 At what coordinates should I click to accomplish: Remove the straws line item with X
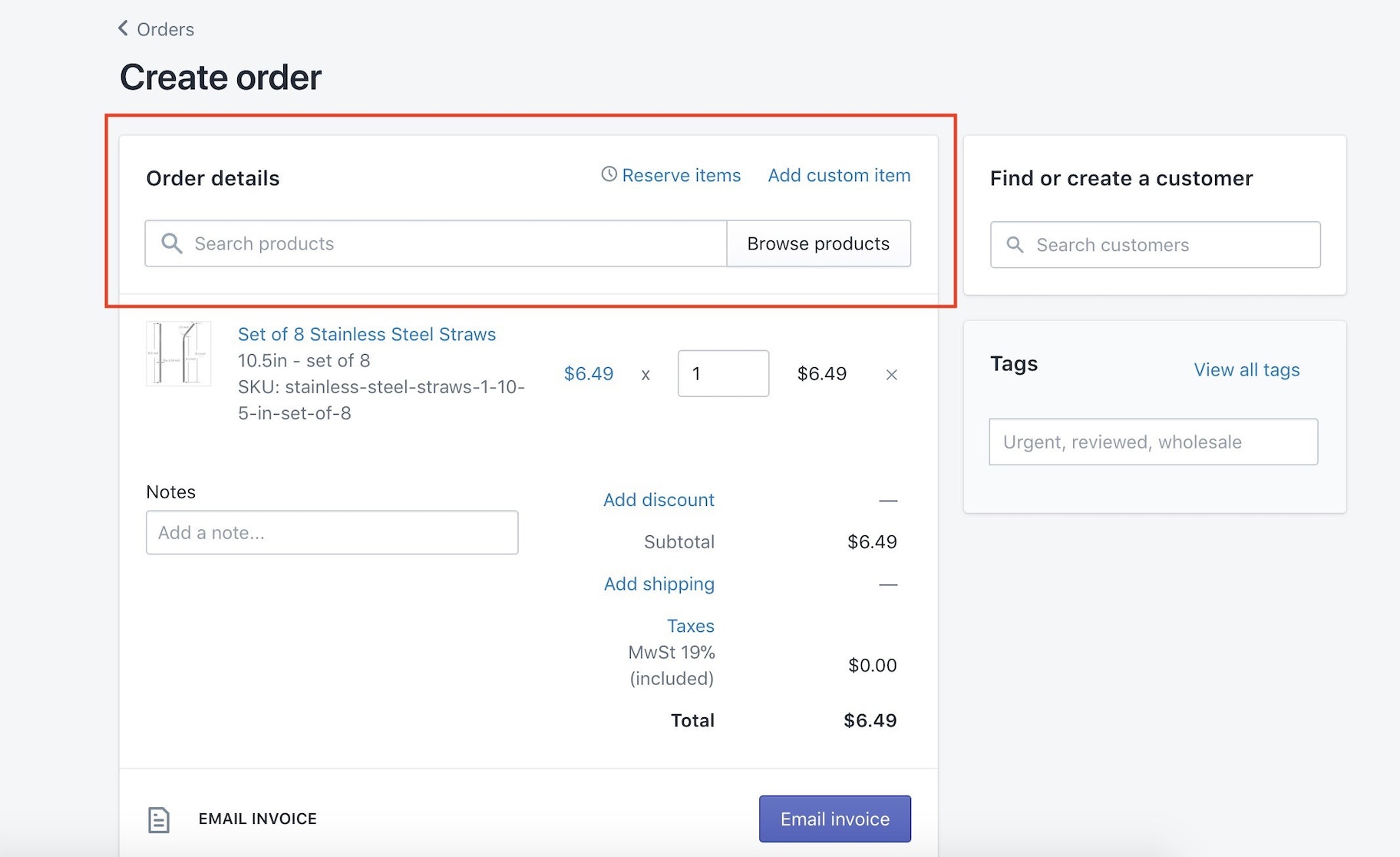tap(891, 375)
